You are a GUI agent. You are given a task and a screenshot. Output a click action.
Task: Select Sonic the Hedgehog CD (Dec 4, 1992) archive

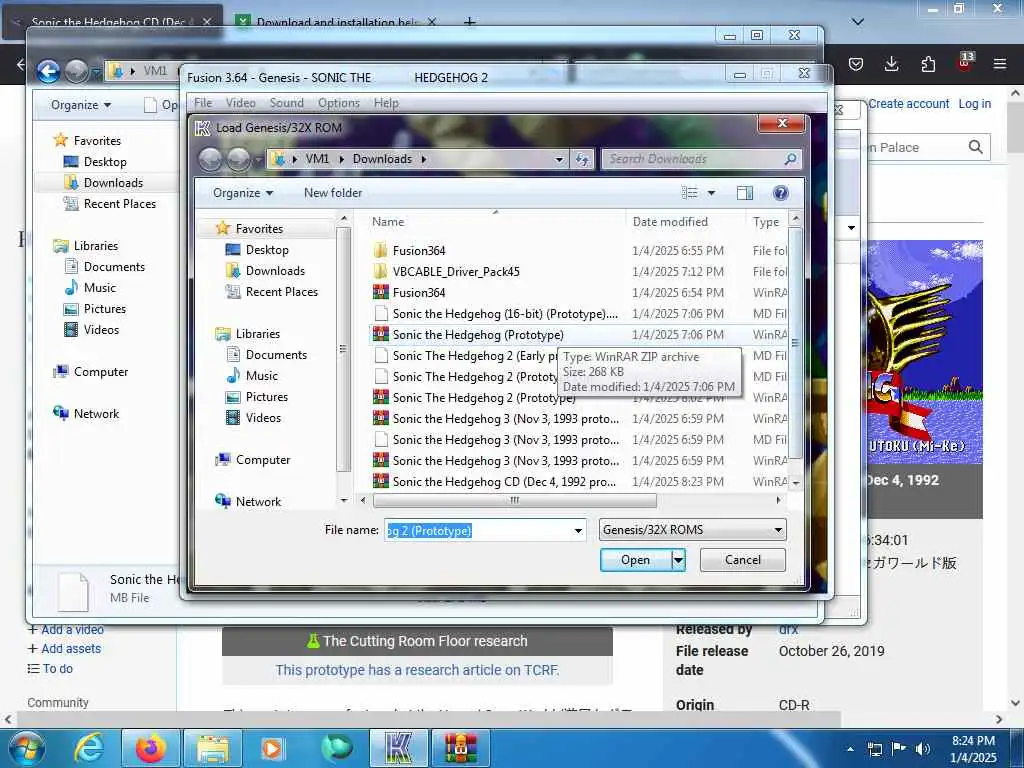pyautogui.click(x=494, y=481)
